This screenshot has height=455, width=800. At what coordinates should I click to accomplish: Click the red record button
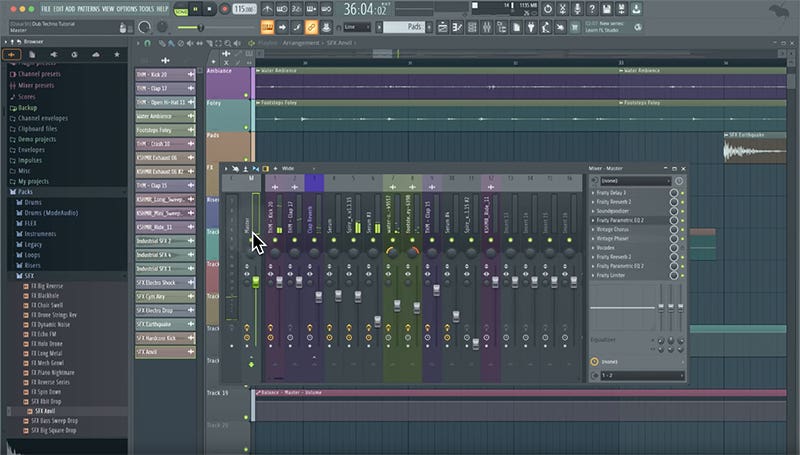224,9
